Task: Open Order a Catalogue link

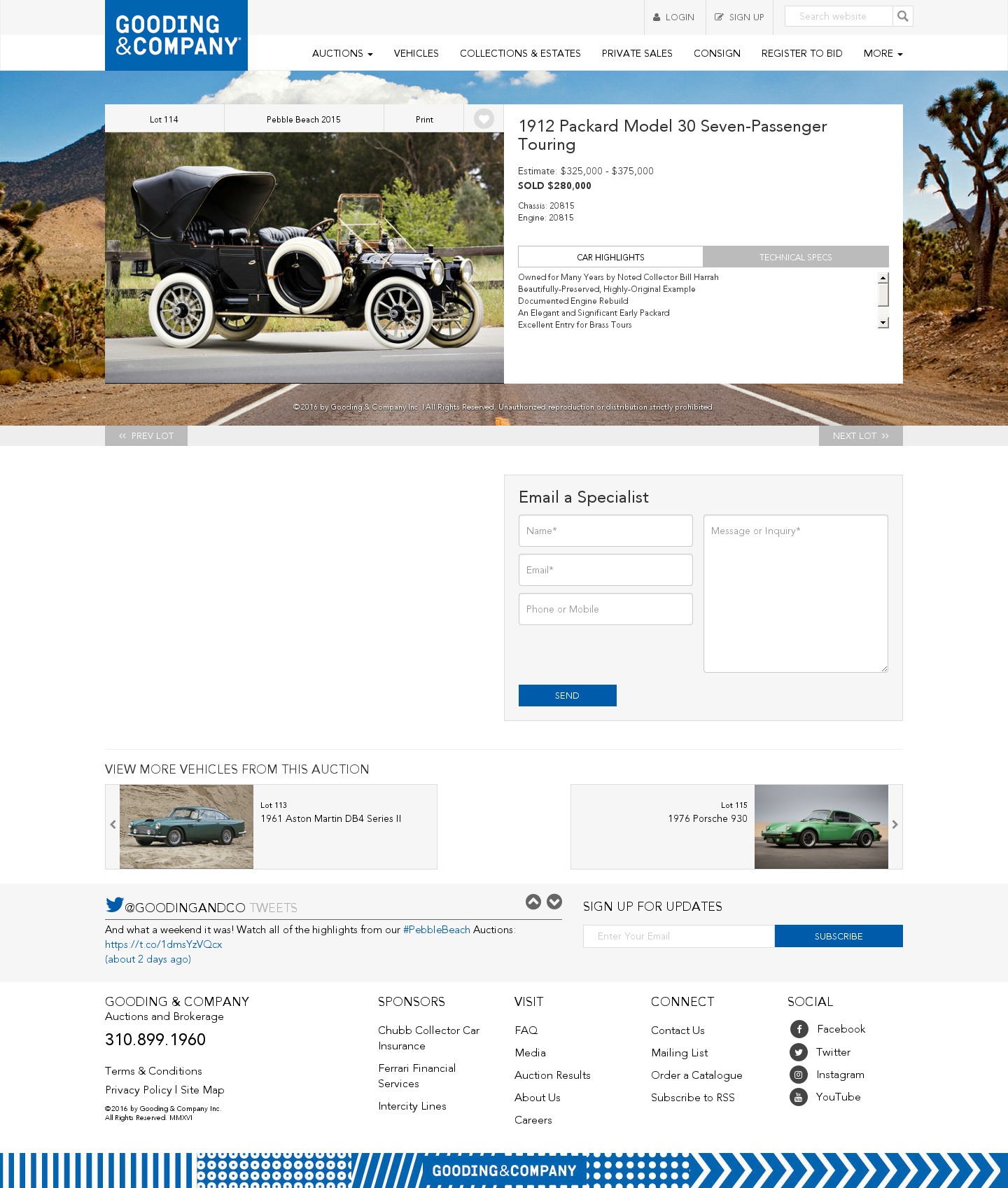Action: (x=696, y=1075)
